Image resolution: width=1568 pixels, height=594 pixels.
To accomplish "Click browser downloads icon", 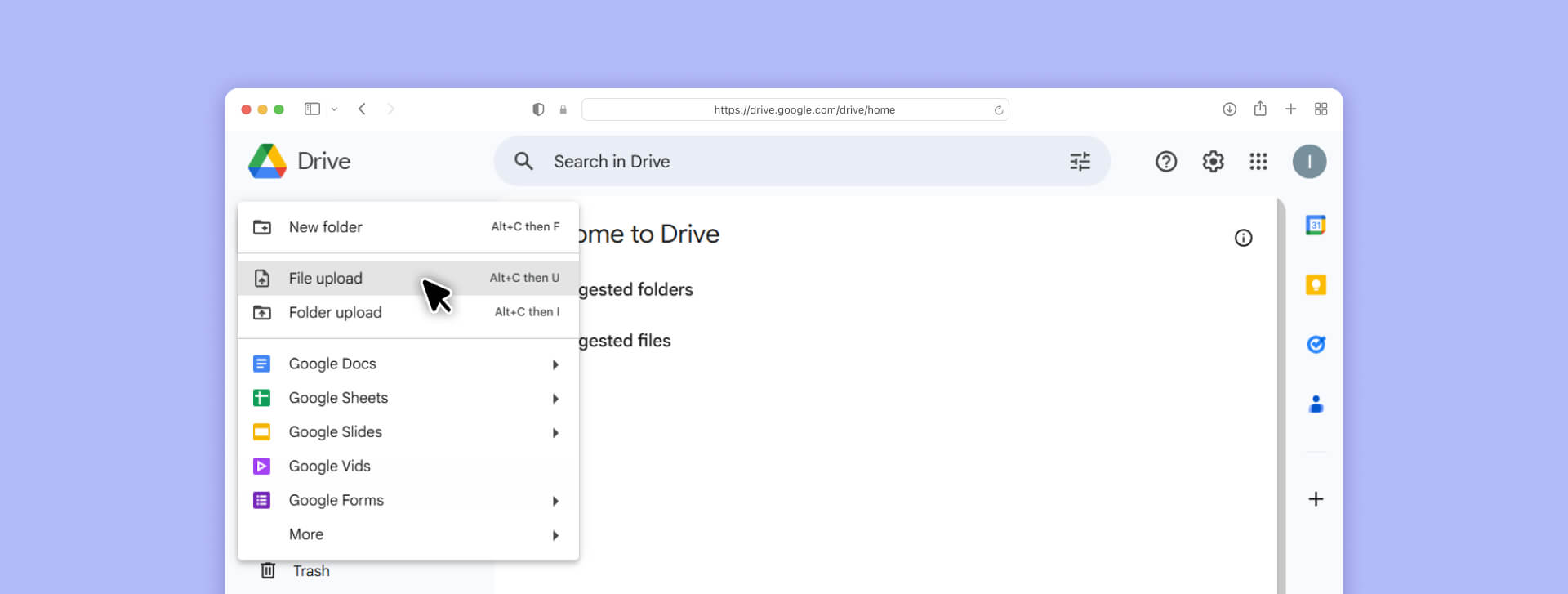I will click(1229, 109).
